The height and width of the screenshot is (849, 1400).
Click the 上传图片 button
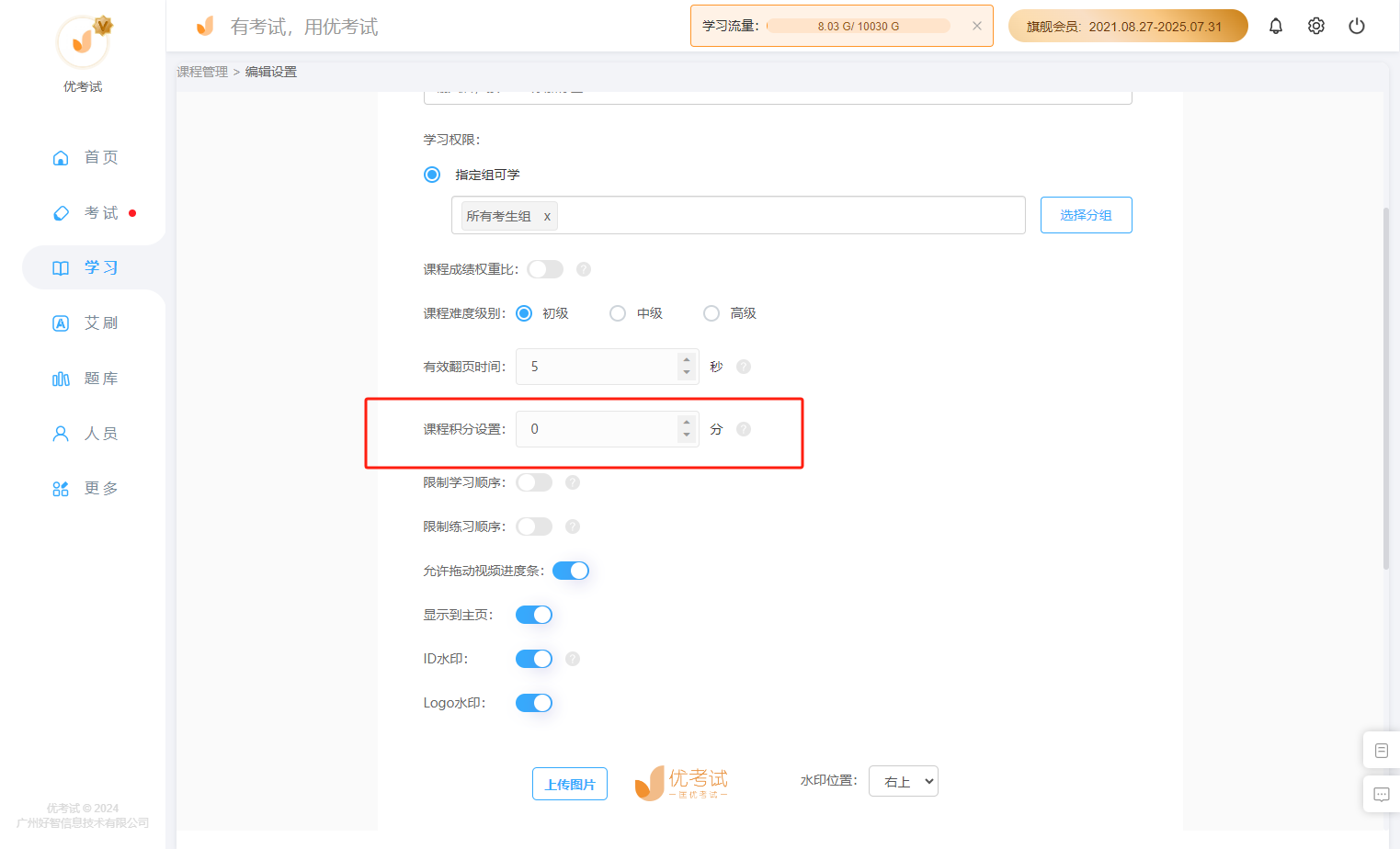[570, 784]
